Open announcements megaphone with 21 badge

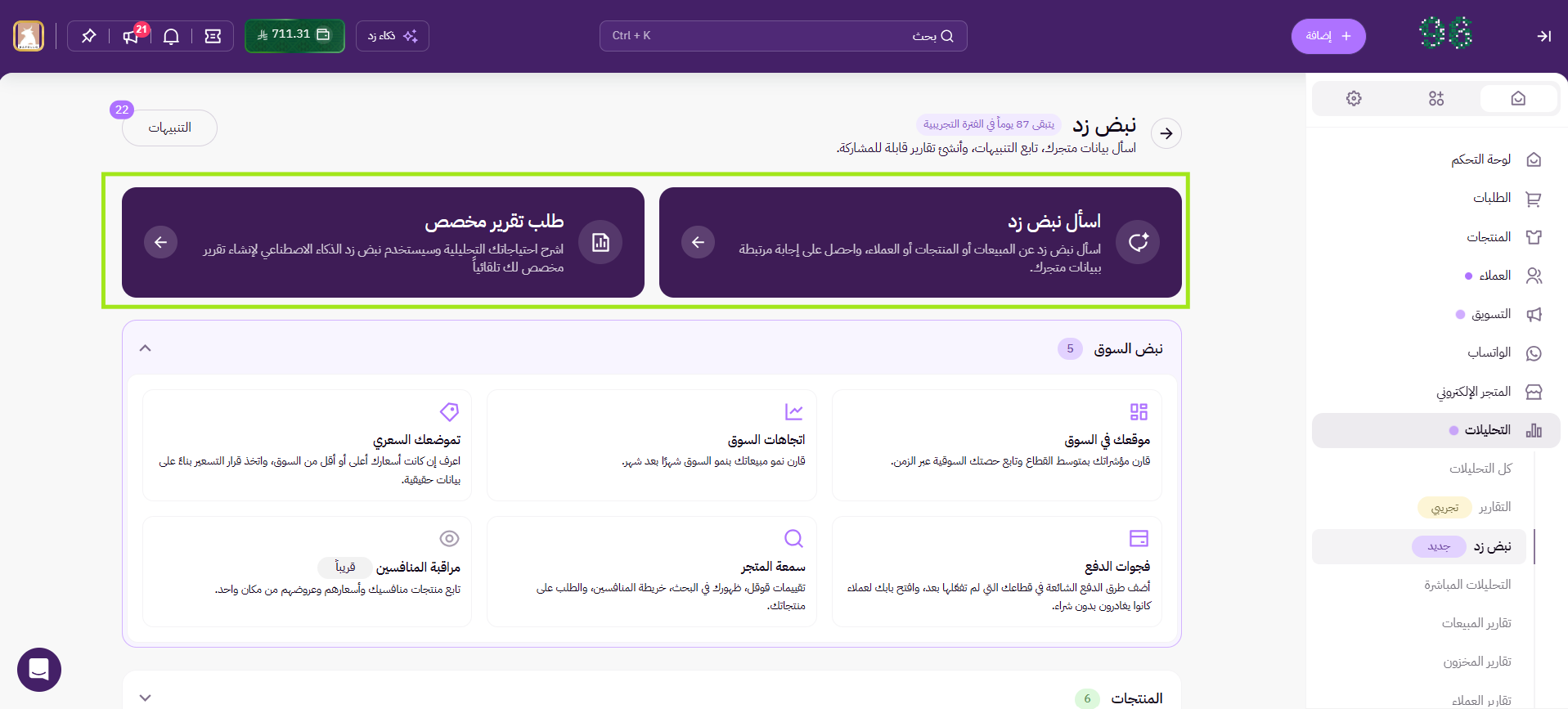point(131,36)
